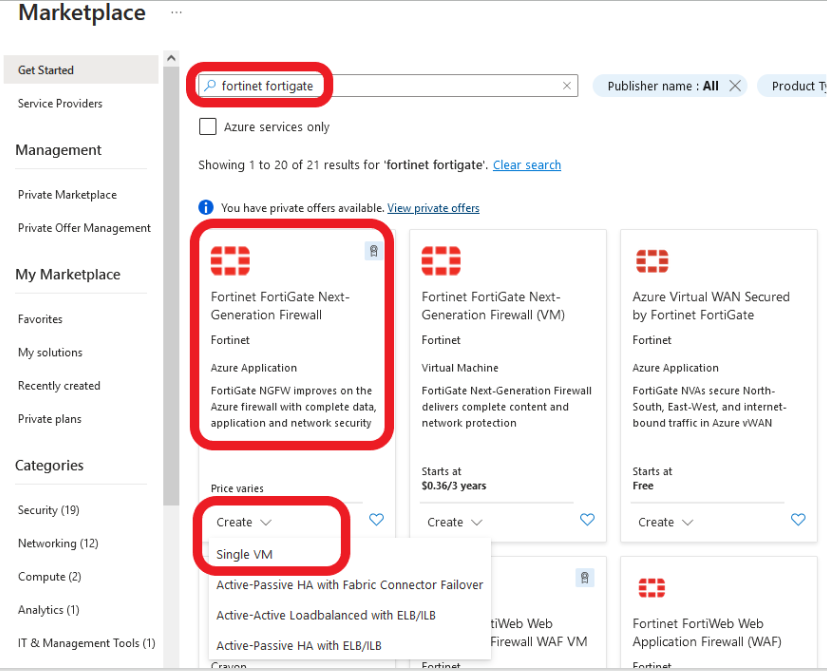Filter by Security (19) category
Image resolution: width=827 pixels, height=671 pixels.
click(x=49, y=510)
